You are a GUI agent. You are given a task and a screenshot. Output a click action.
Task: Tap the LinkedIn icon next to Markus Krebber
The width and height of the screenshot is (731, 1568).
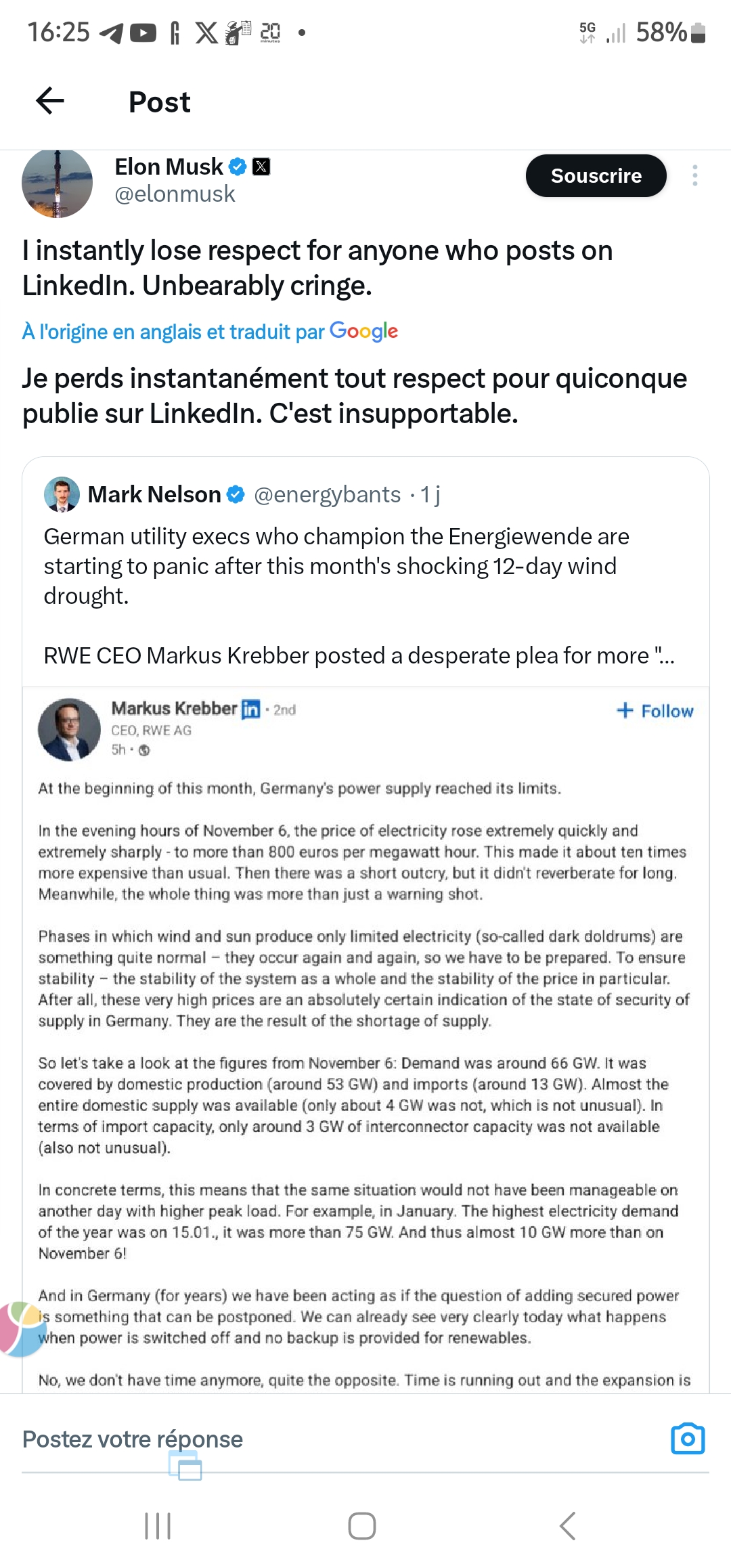pos(251,709)
